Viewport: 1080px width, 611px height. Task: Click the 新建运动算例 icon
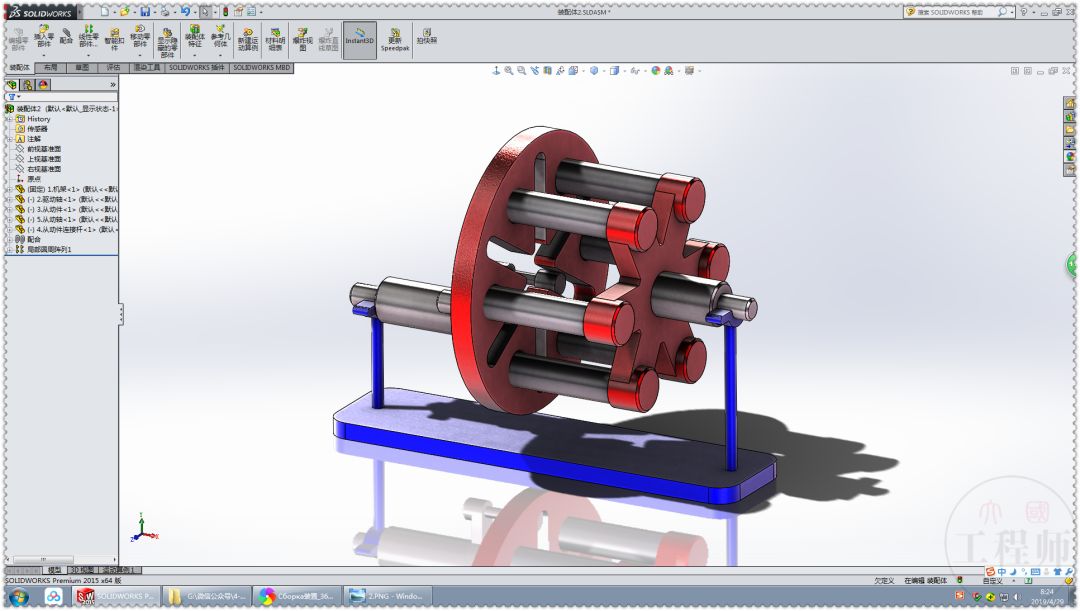tap(245, 38)
